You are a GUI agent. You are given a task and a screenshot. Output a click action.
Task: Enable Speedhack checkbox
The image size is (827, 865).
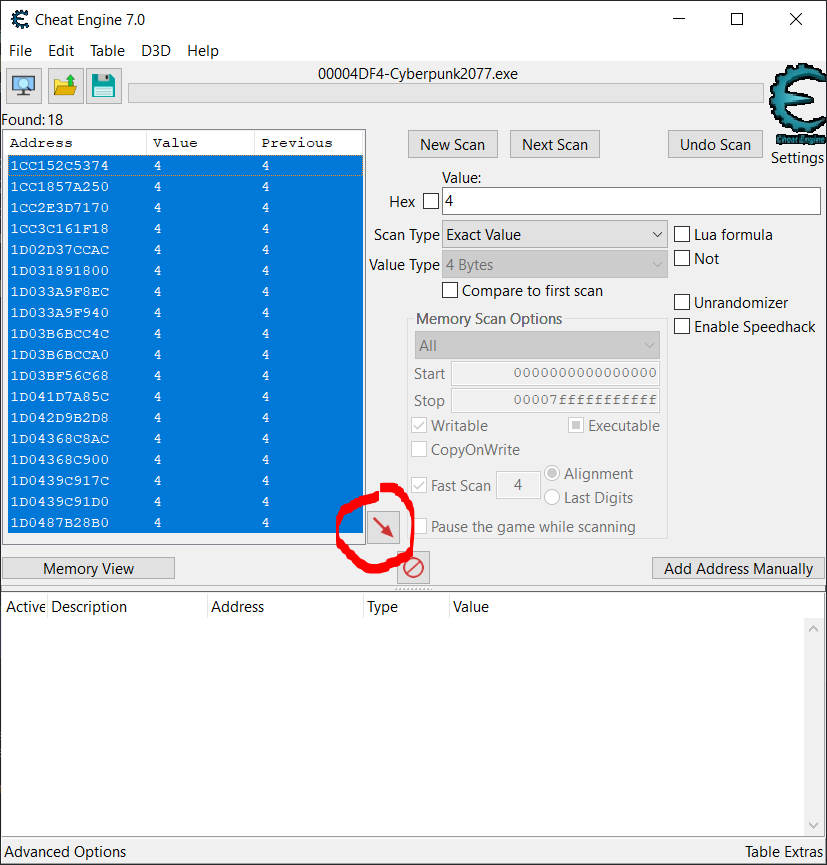click(x=682, y=326)
